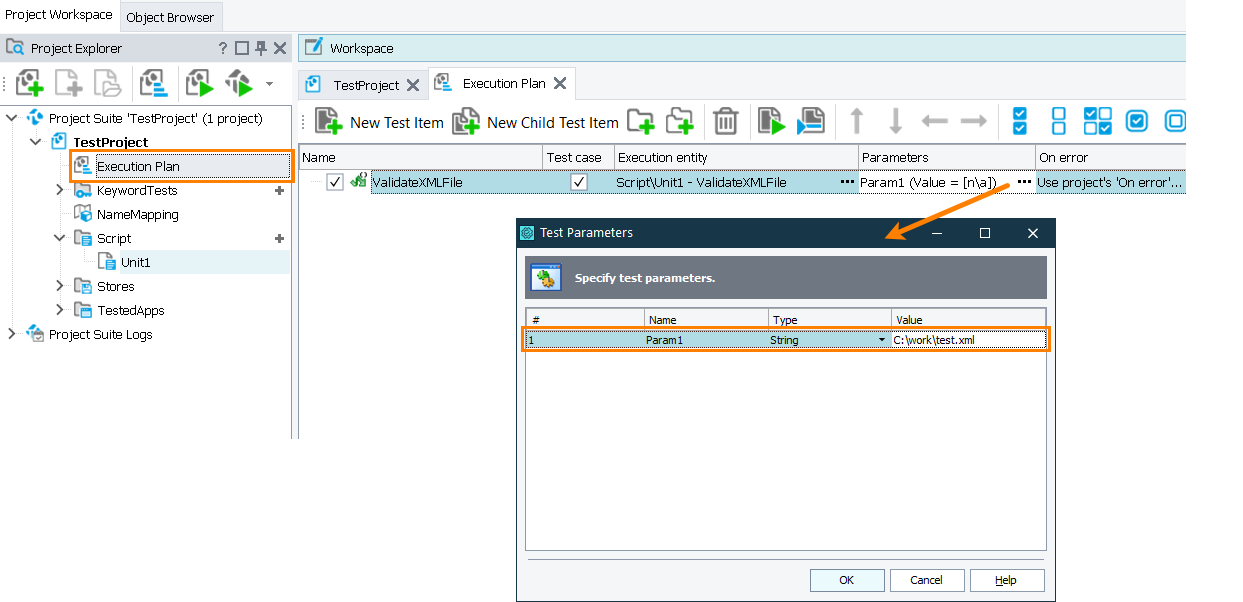Click the add project icon in Project Explorer
Screen dimensions: 1243x602
[30, 83]
